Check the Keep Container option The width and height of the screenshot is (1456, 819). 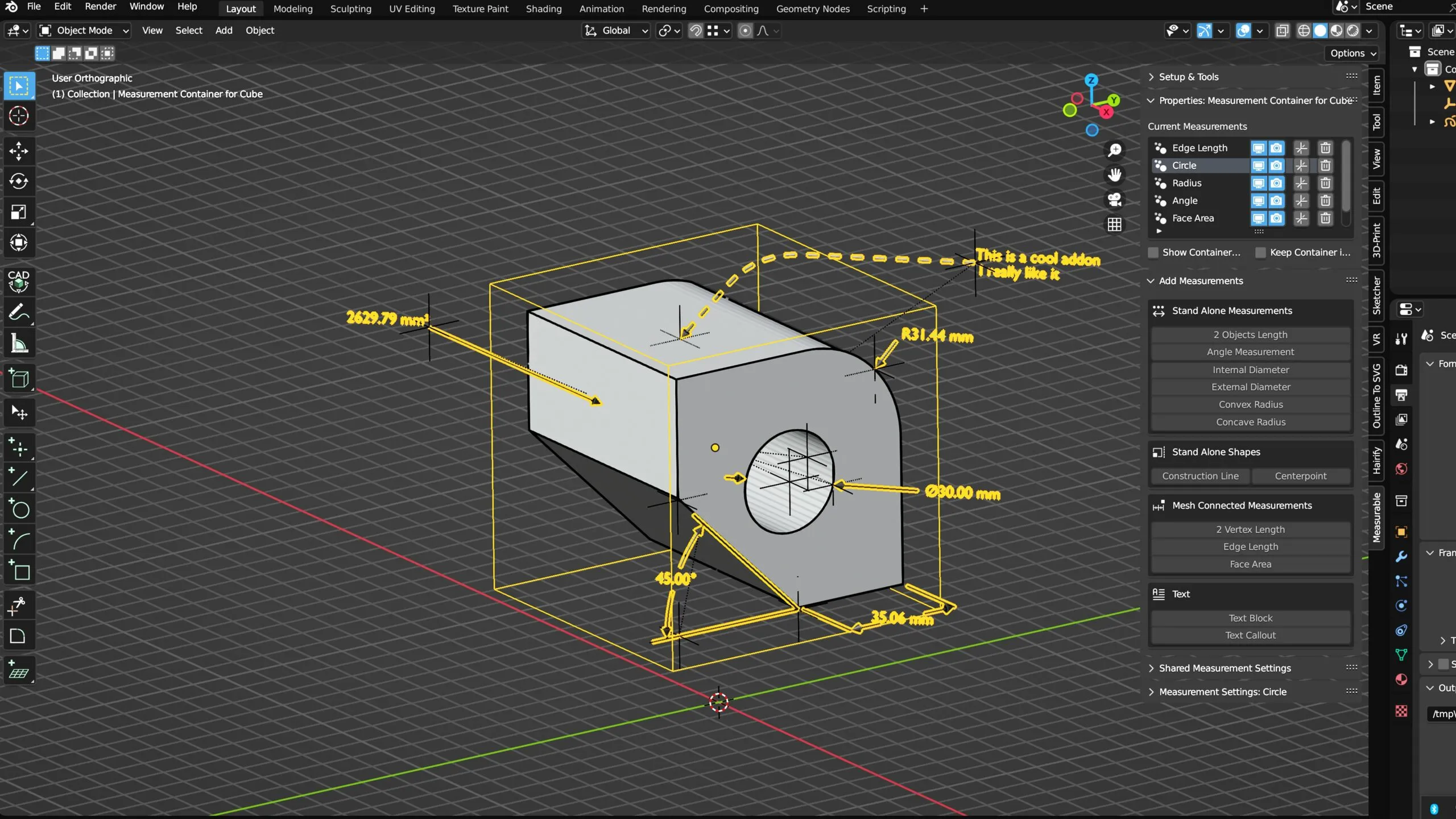1260,253
